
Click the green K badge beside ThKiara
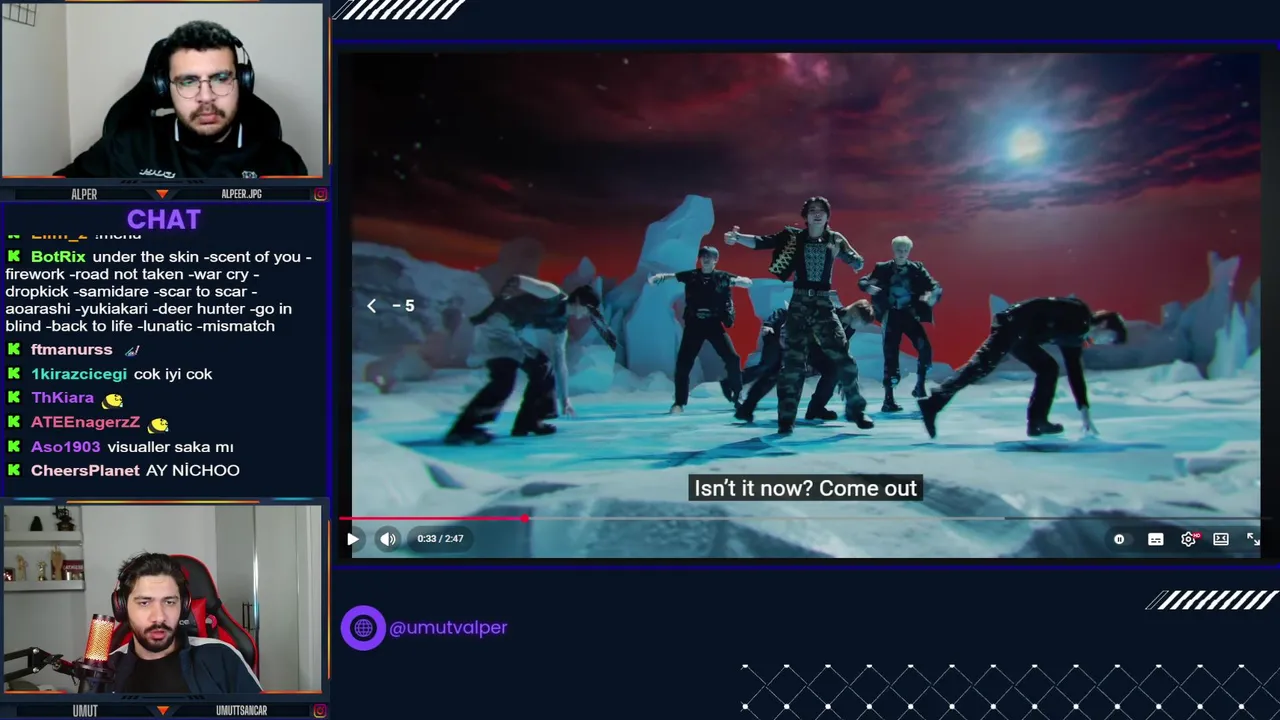[14, 398]
